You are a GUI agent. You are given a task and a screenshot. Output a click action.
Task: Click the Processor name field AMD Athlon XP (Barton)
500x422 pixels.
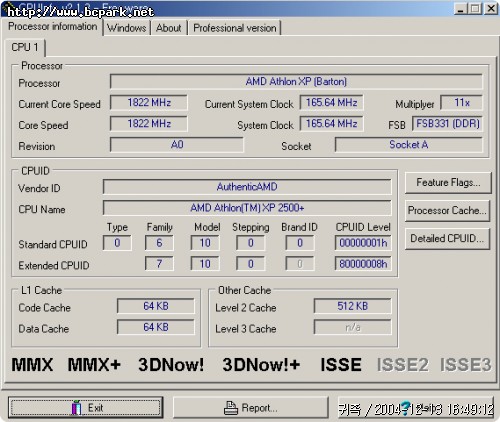point(296,82)
